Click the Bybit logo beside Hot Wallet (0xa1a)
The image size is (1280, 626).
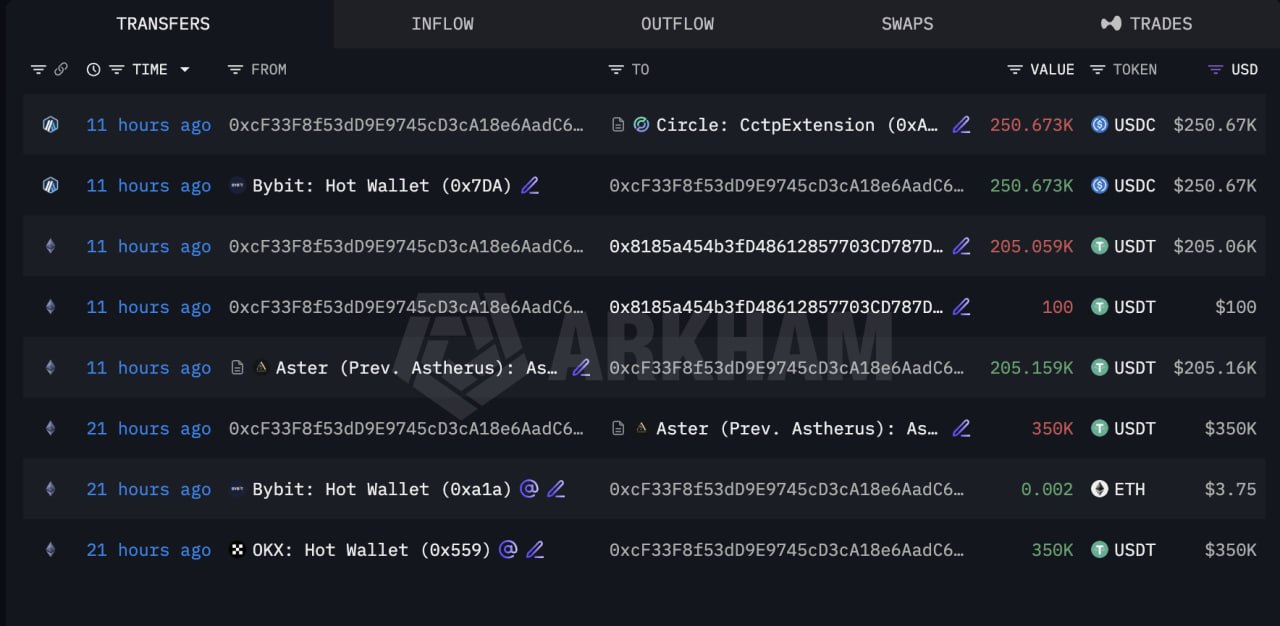point(237,489)
